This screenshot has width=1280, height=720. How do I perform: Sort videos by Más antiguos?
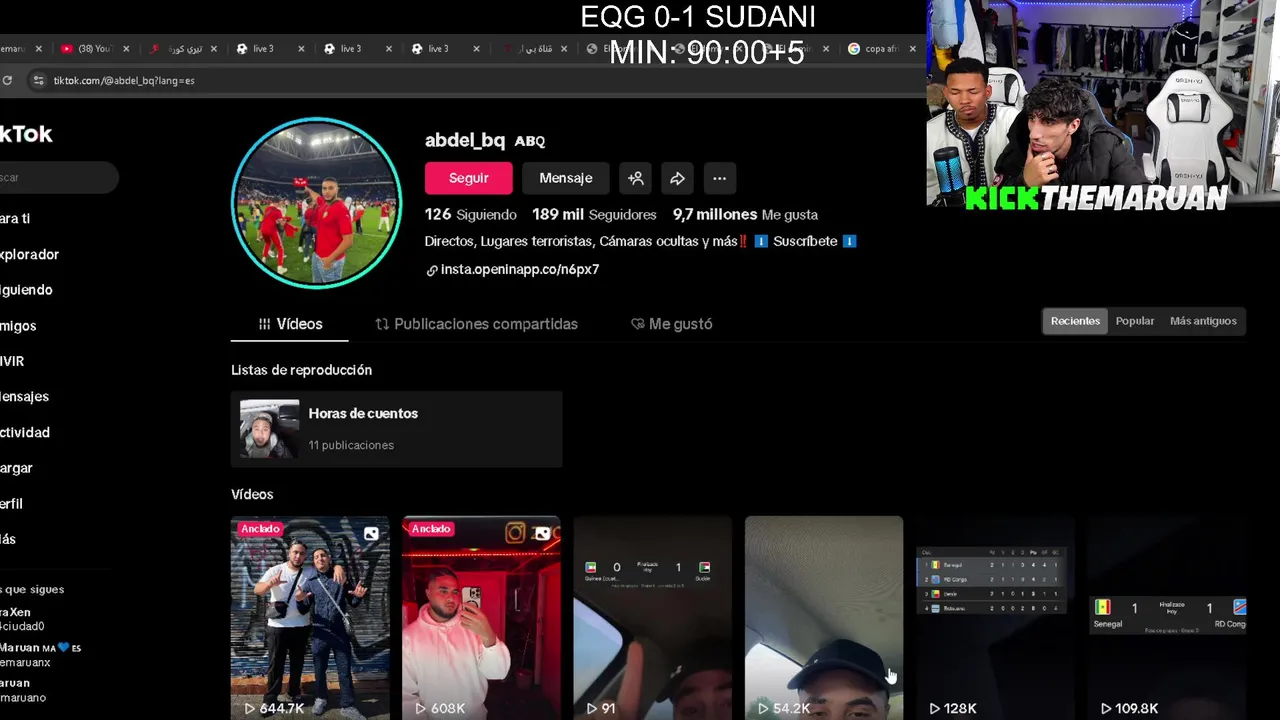coord(1203,321)
